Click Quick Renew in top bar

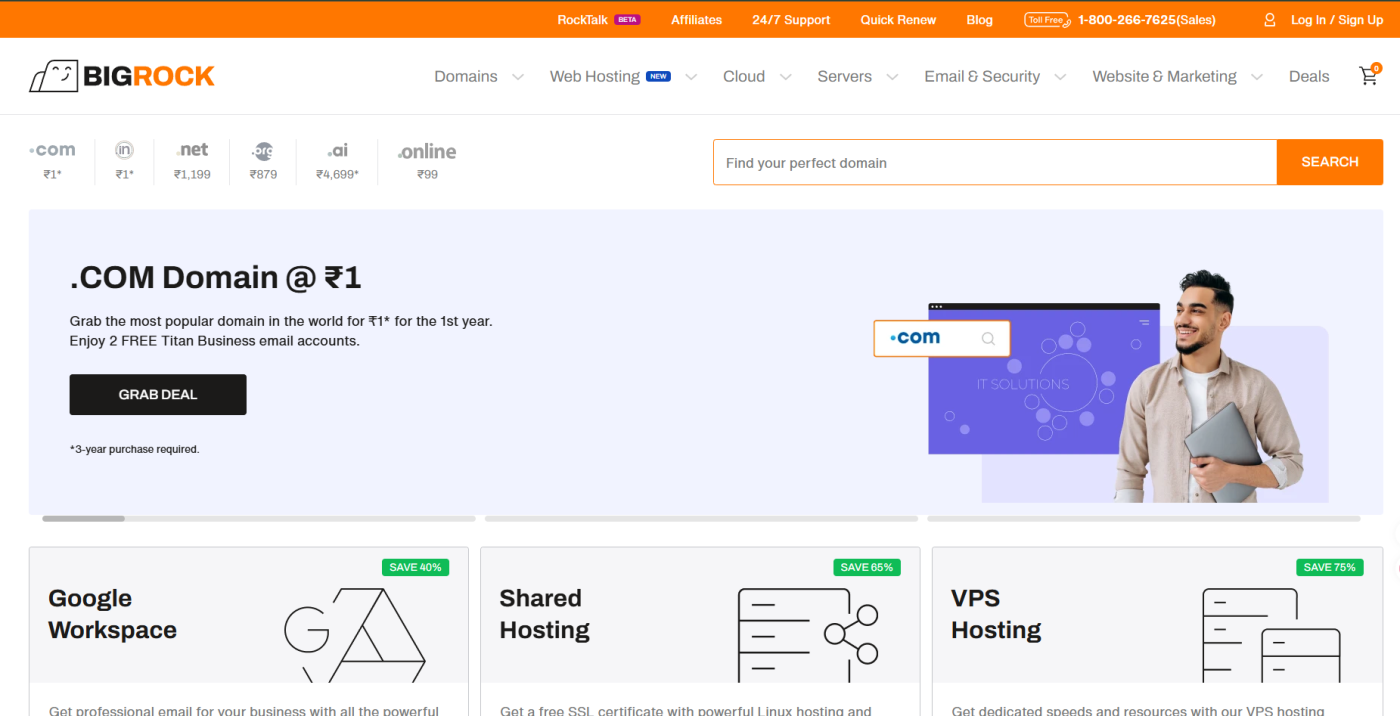click(x=898, y=20)
